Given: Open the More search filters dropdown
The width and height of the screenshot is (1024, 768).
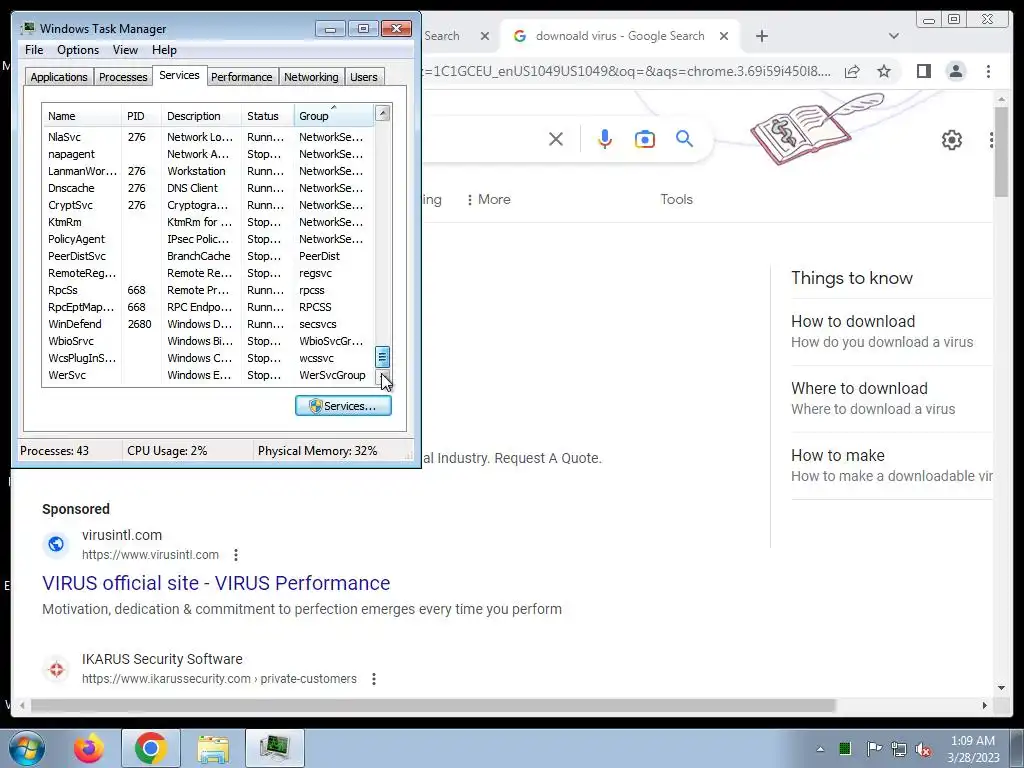Looking at the screenshot, I should tap(488, 199).
